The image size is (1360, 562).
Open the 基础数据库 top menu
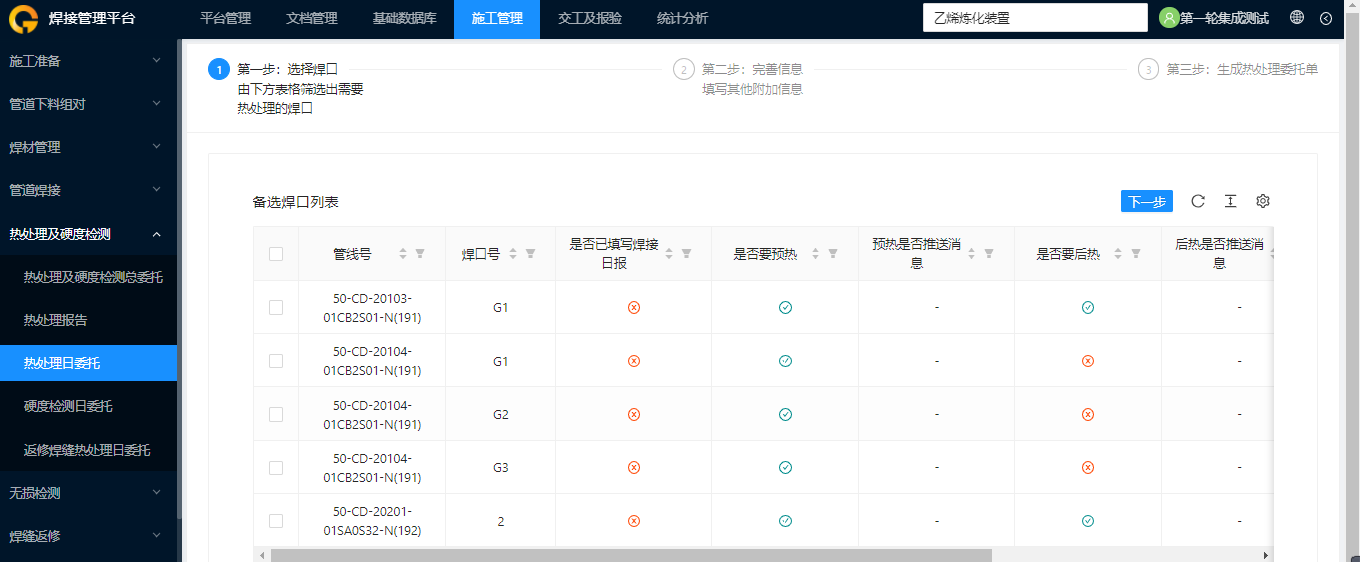coord(404,18)
